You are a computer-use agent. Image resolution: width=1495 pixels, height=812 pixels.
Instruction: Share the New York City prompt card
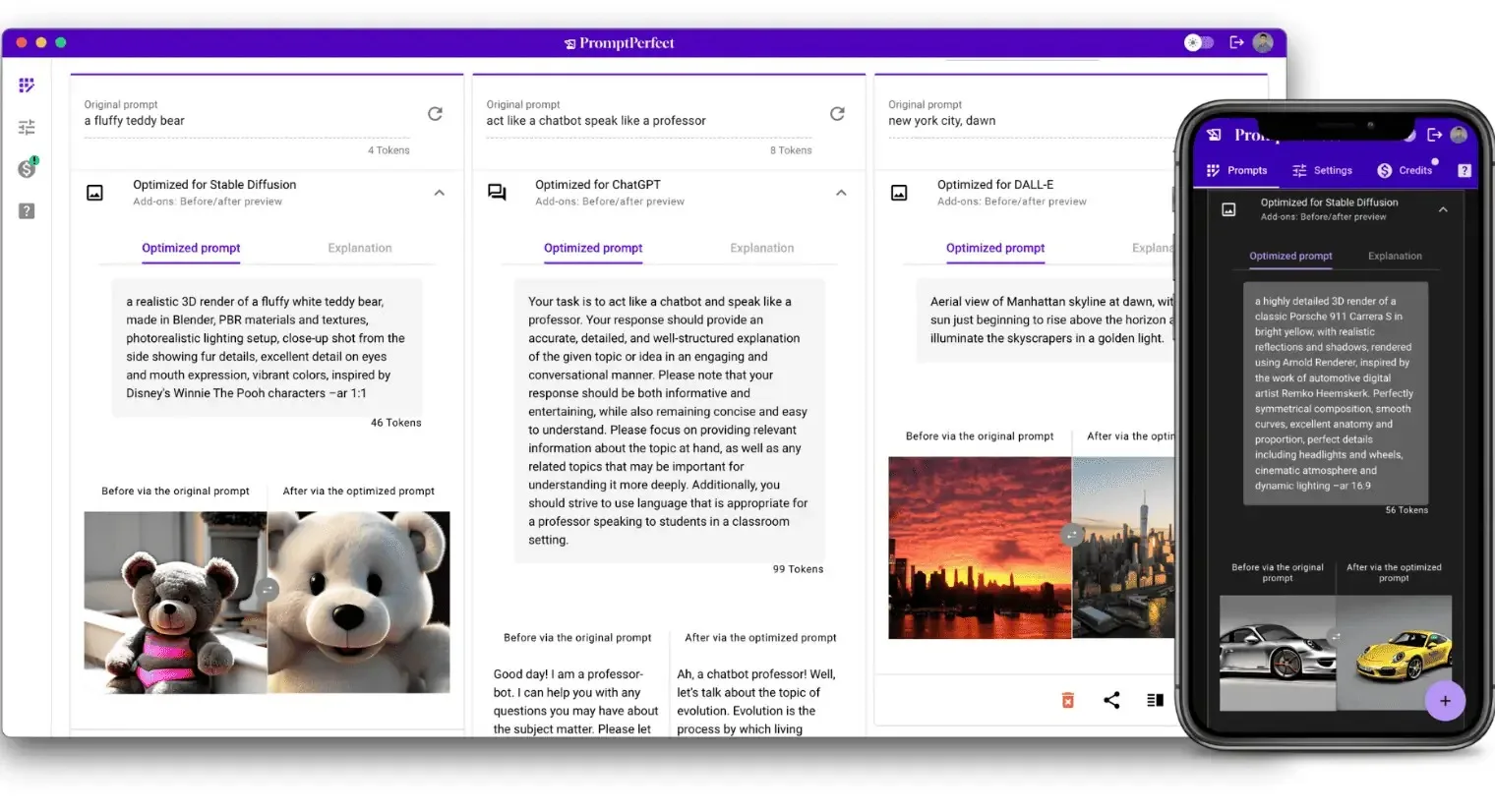pos(1111,700)
